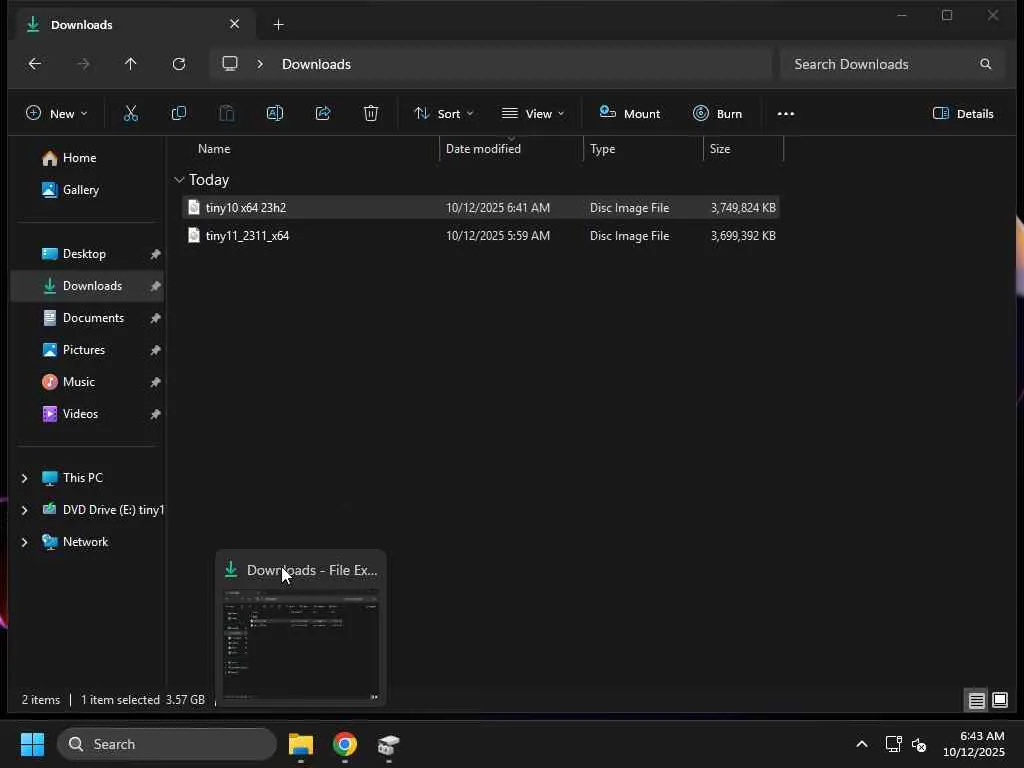The height and width of the screenshot is (768, 1024).
Task: Switch to details list view icon
Action: 976,700
